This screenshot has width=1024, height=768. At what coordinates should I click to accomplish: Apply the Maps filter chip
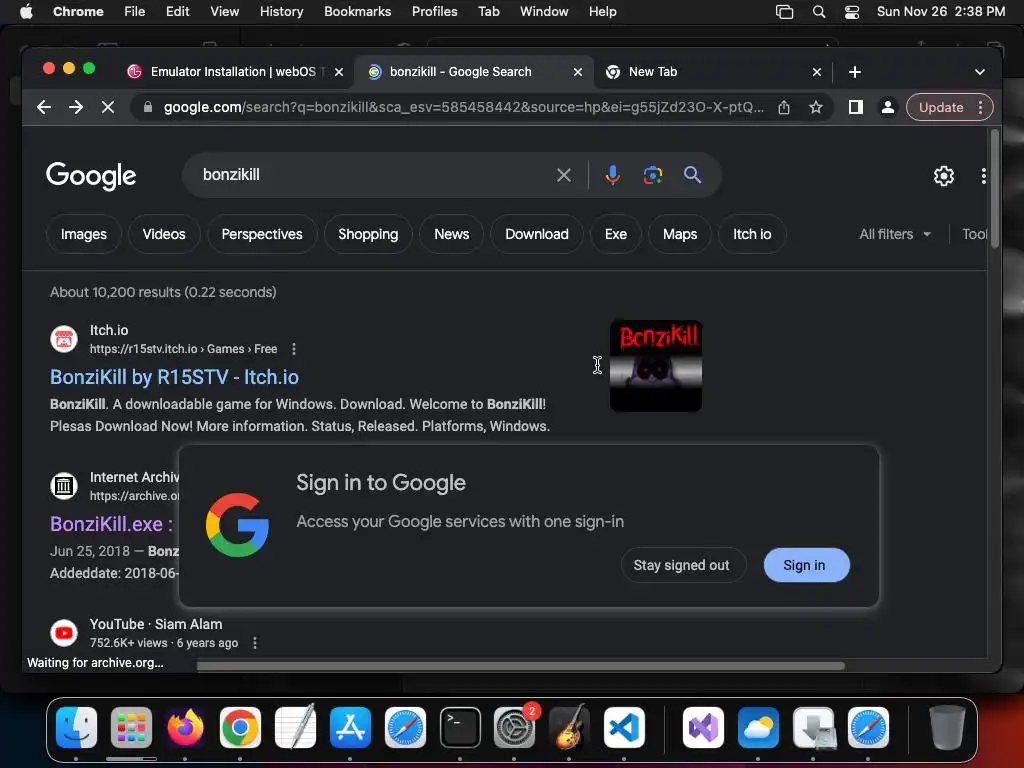[x=680, y=234]
